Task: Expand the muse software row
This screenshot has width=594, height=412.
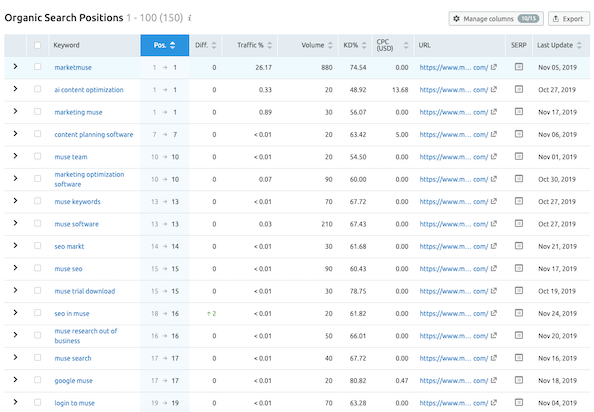Action: coord(15,223)
